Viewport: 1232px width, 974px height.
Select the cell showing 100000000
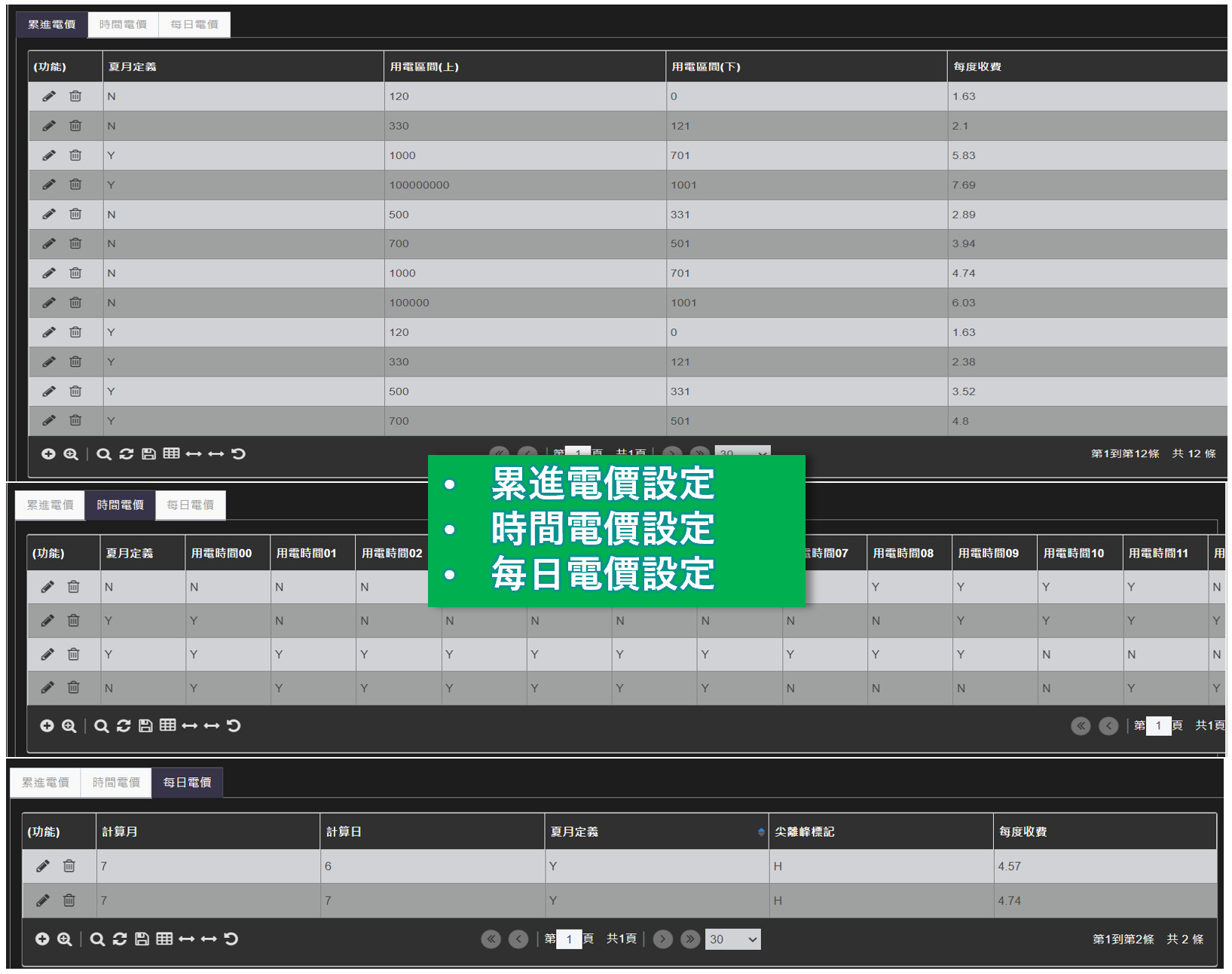525,185
